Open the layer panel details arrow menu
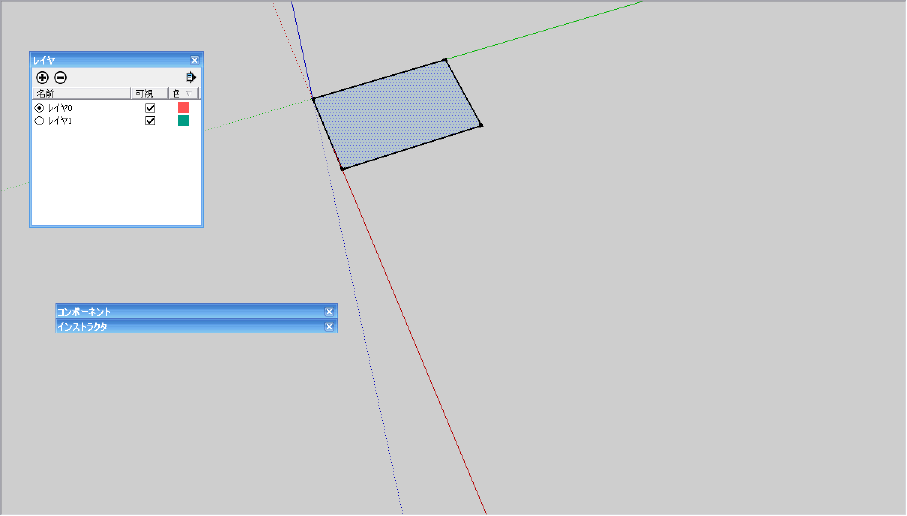Viewport: 907px width, 516px height. point(190,77)
